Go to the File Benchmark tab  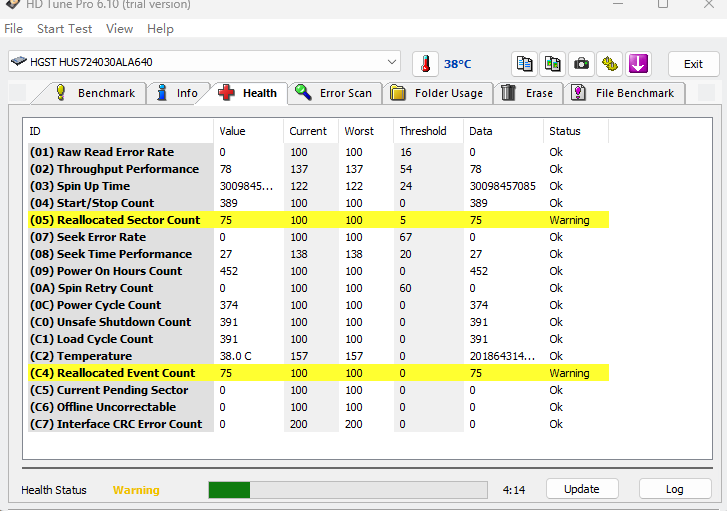[623, 93]
